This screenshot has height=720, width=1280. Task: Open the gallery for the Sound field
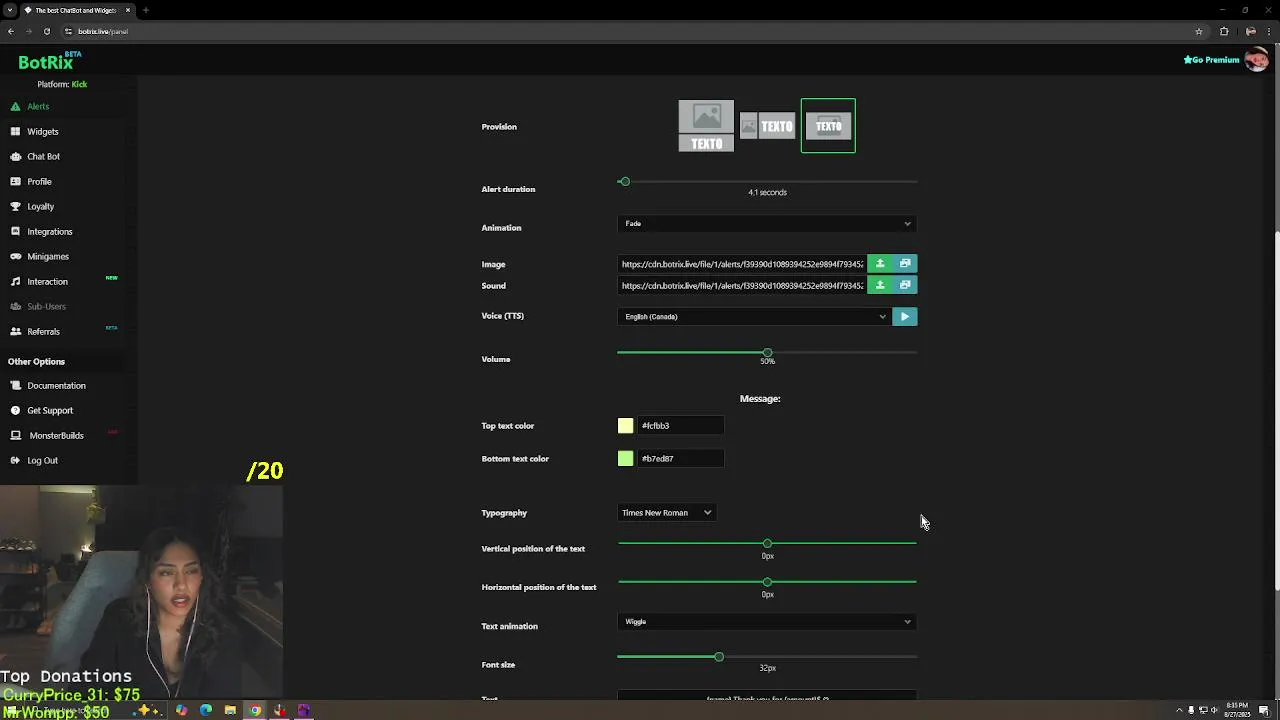(905, 285)
